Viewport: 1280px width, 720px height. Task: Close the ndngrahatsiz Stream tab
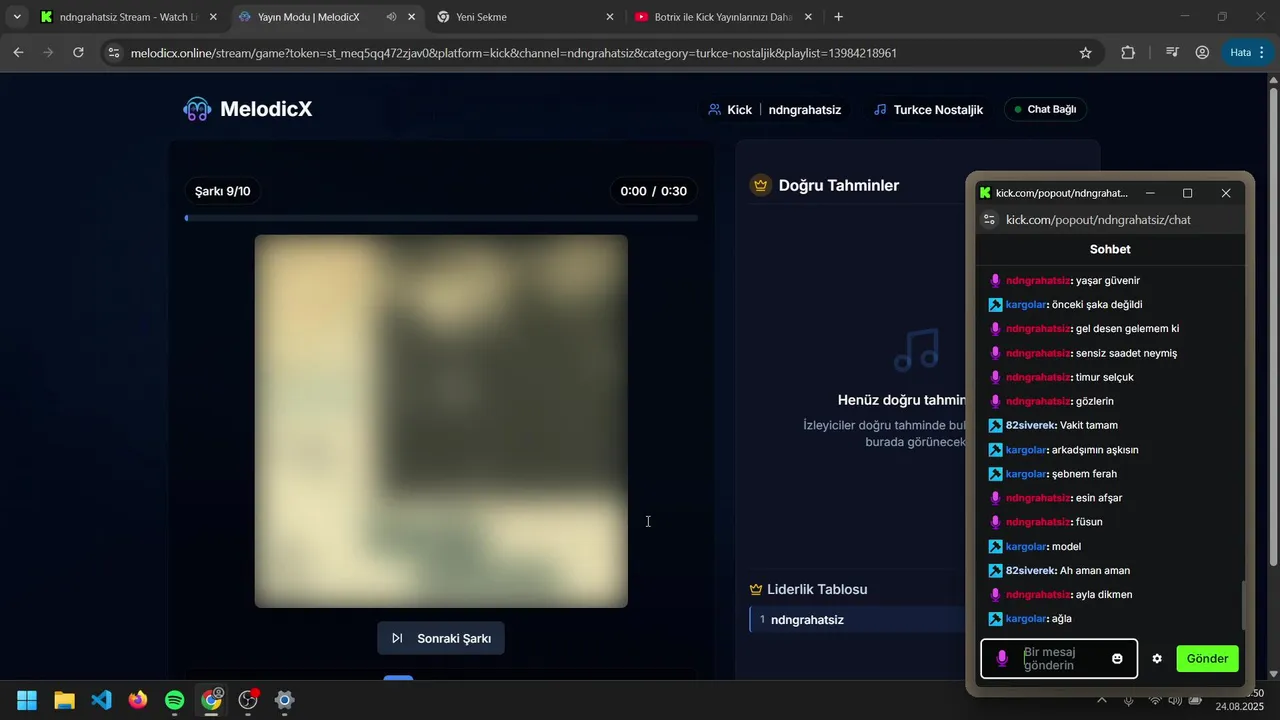click(x=213, y=17)
